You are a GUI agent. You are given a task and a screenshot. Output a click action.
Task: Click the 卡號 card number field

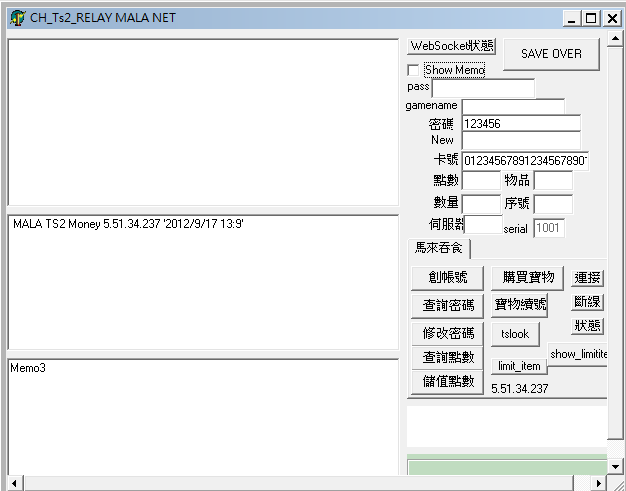[524, 161]
